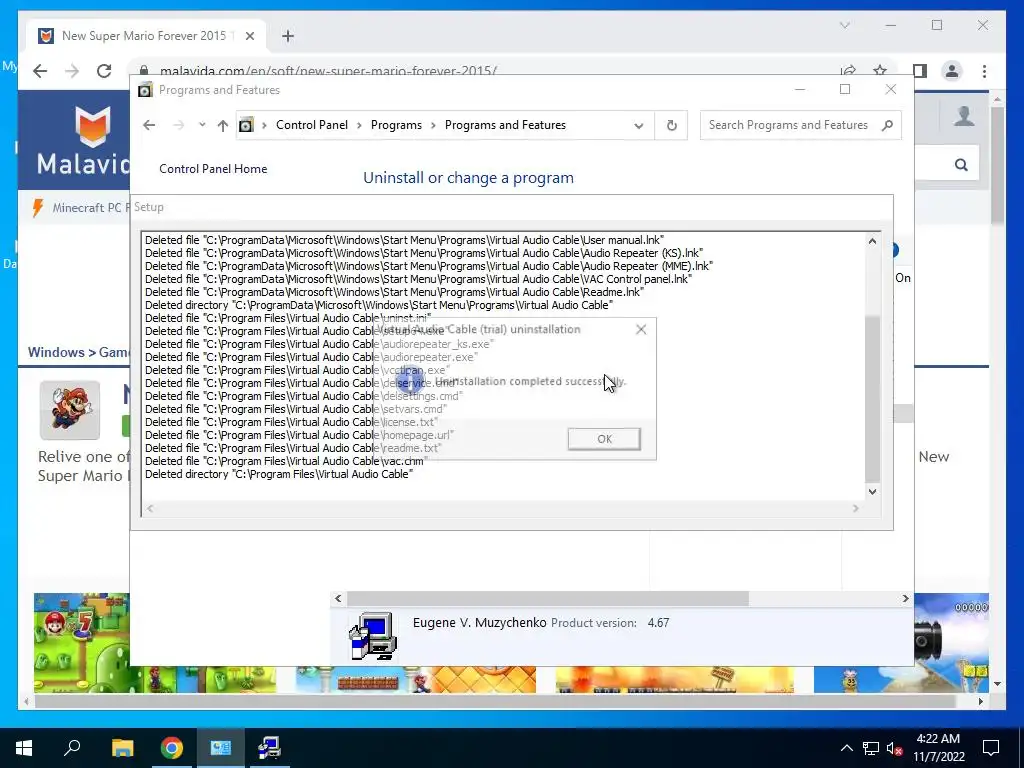Open the taskbar clock and date
Screen dimensions: 1024x768
(938, 748)
